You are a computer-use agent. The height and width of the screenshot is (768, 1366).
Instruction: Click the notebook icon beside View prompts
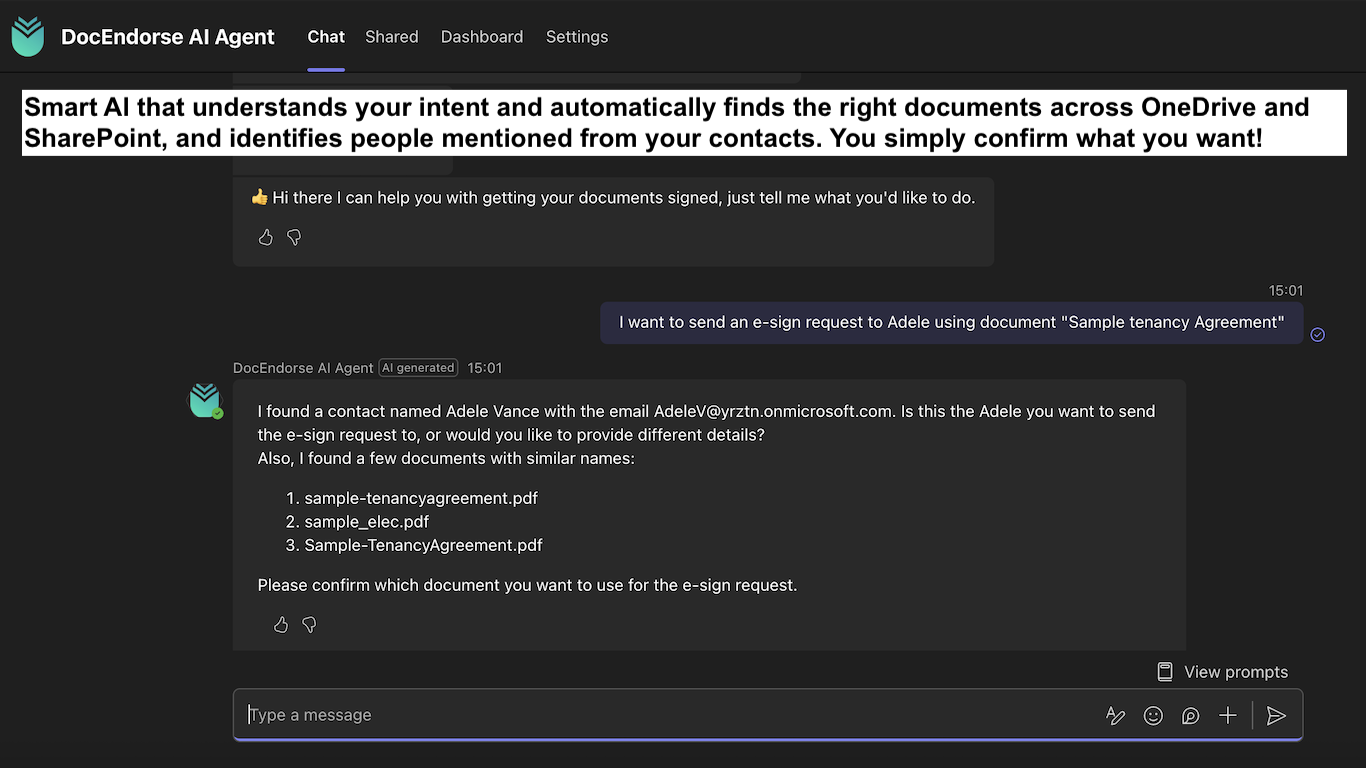coord(1164,671)
